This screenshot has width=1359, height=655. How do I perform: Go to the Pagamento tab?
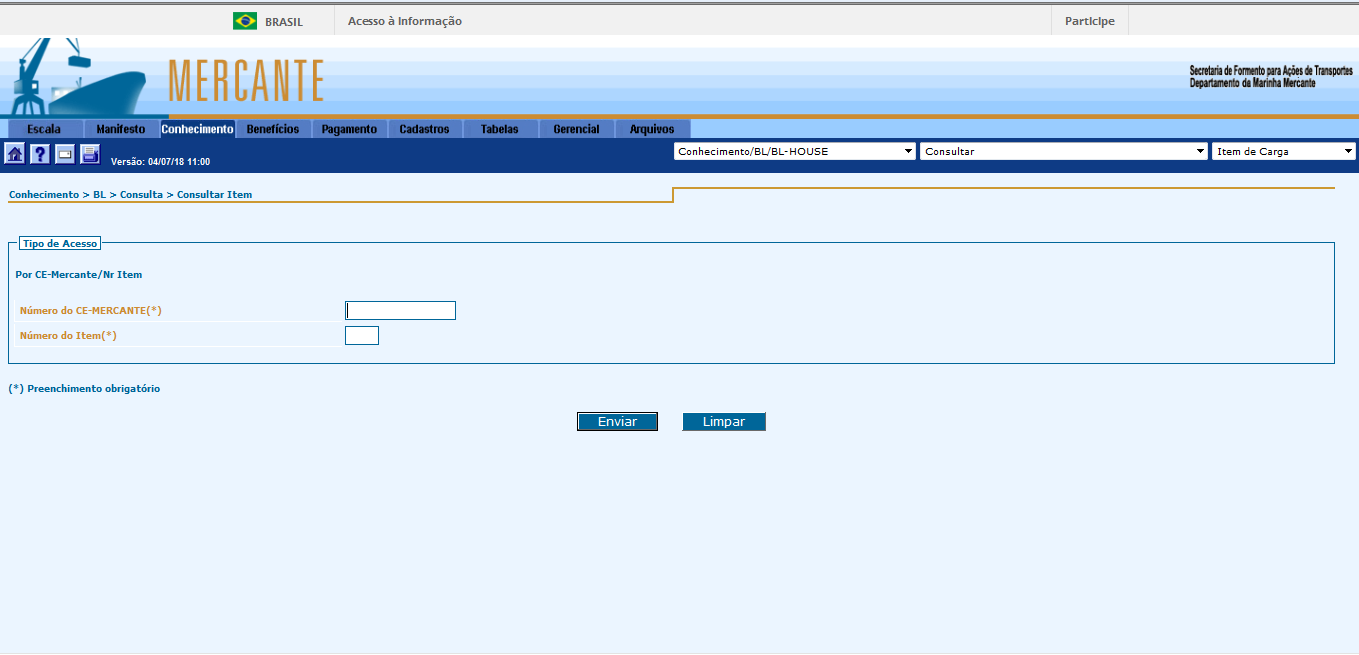click(x=349, y=129)
